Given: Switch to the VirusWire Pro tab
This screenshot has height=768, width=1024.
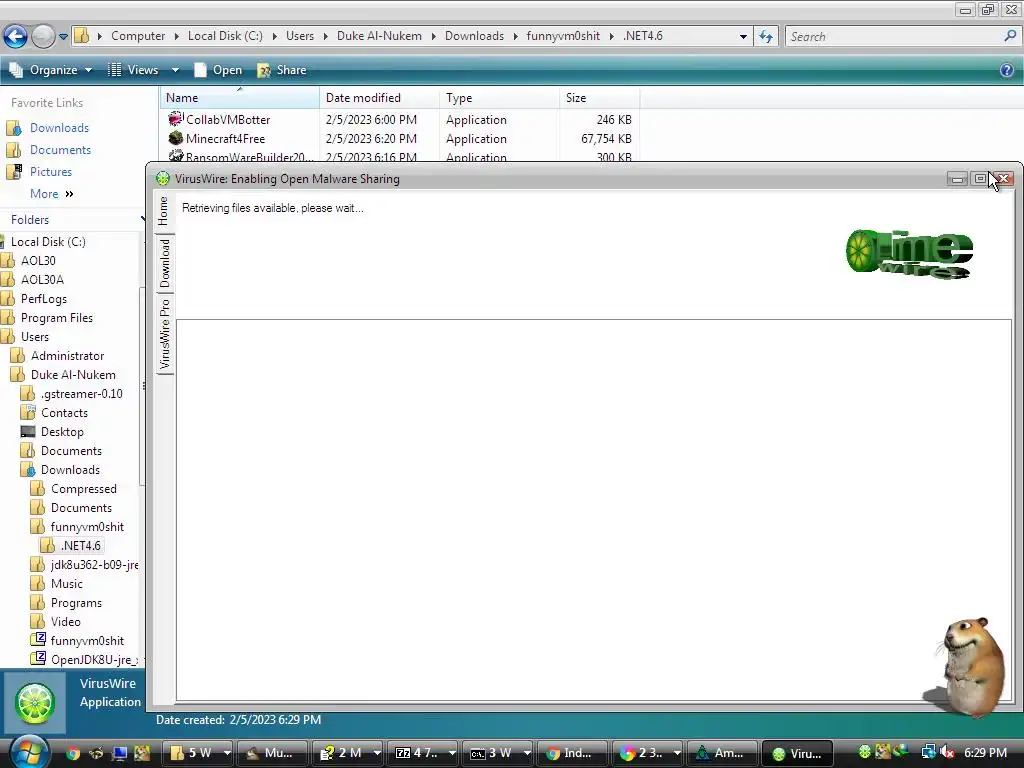Looking at the screenshot, I should click(165, 334).
